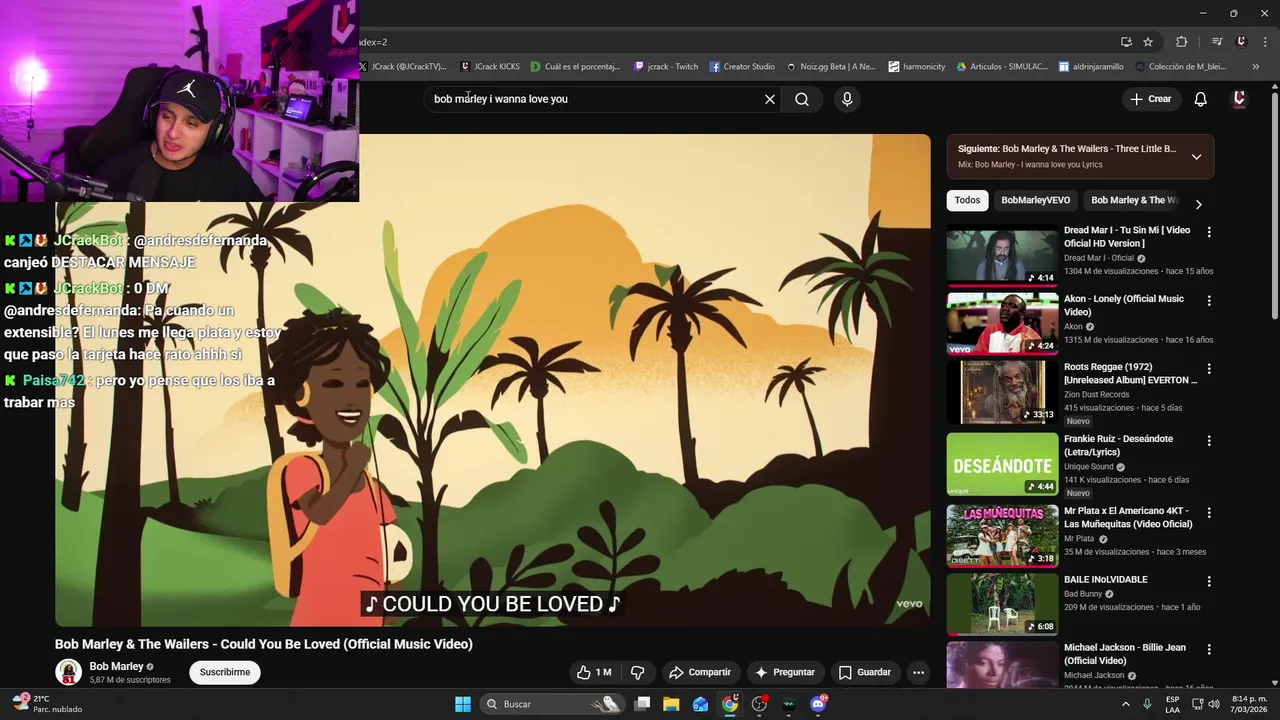Click install/cast icon in address bar
Screen dimensions: 1280x720
coord(1126,42)
